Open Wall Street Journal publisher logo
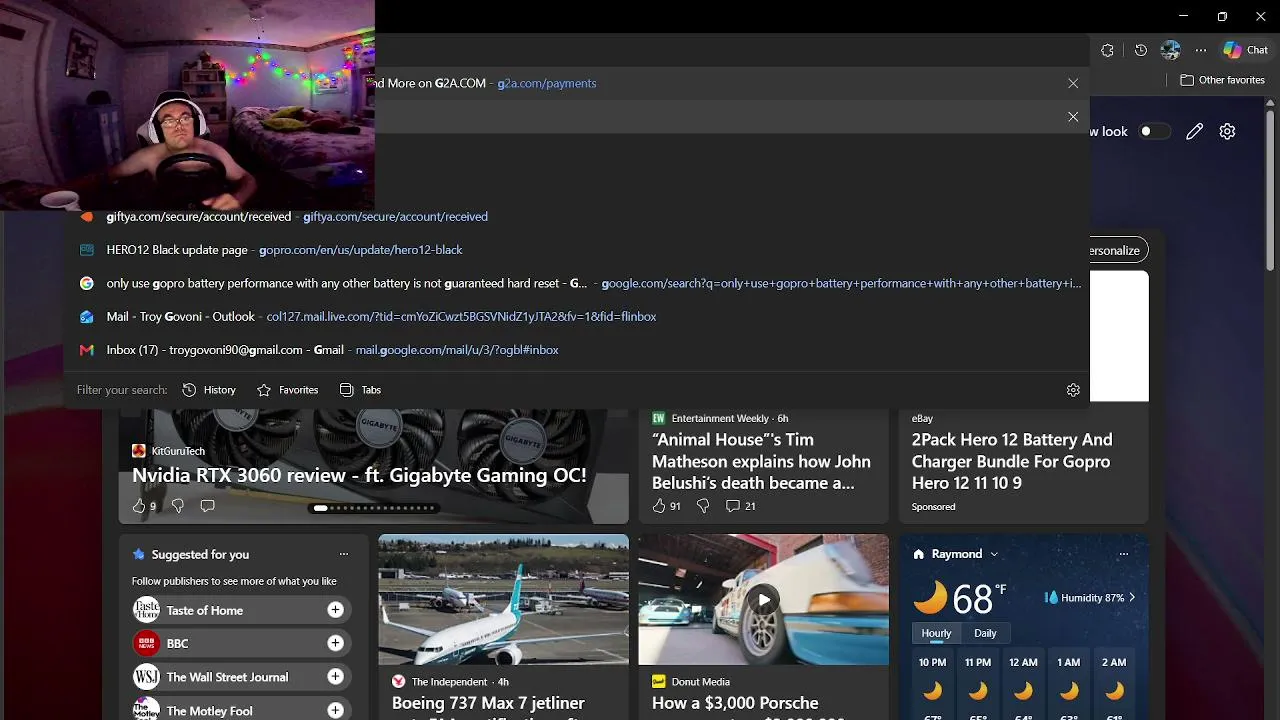 146,677
